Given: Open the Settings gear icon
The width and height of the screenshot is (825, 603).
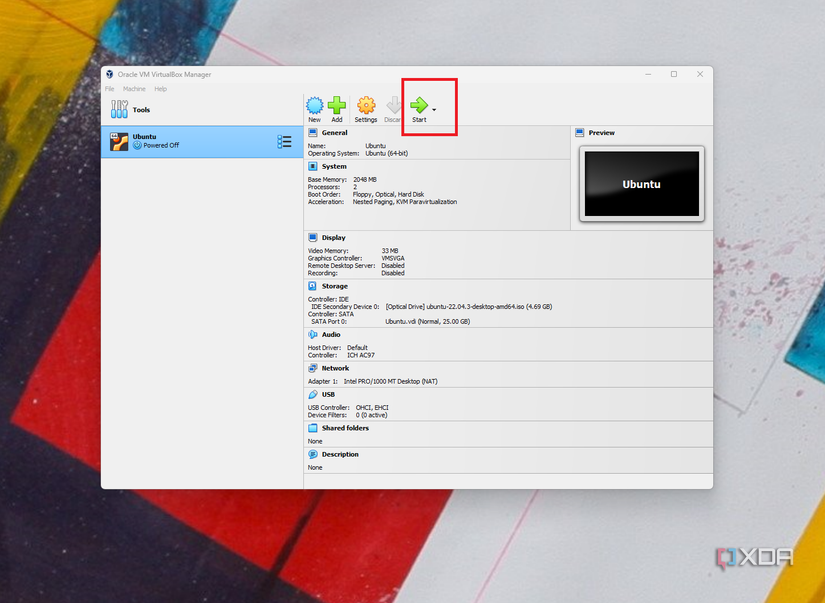Looking at the screenshot, I should (366, 107).
